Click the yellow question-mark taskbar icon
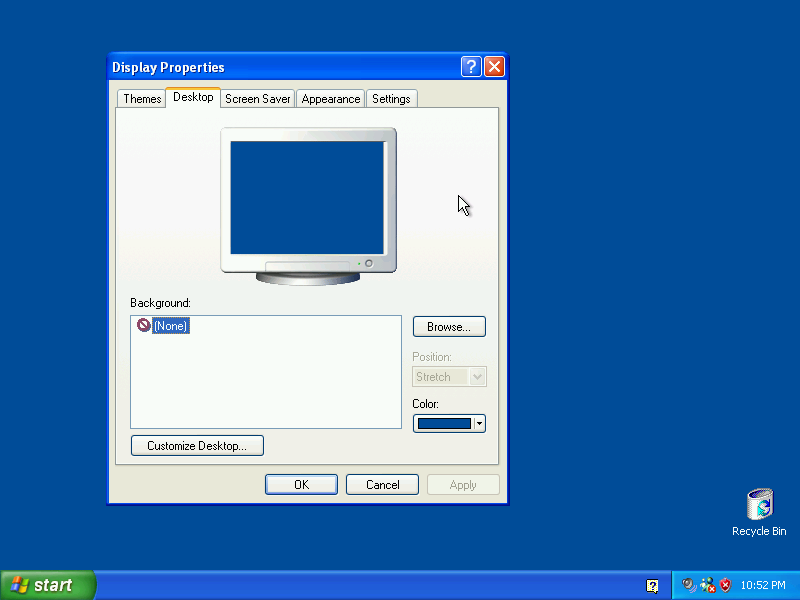 point(652,586)
